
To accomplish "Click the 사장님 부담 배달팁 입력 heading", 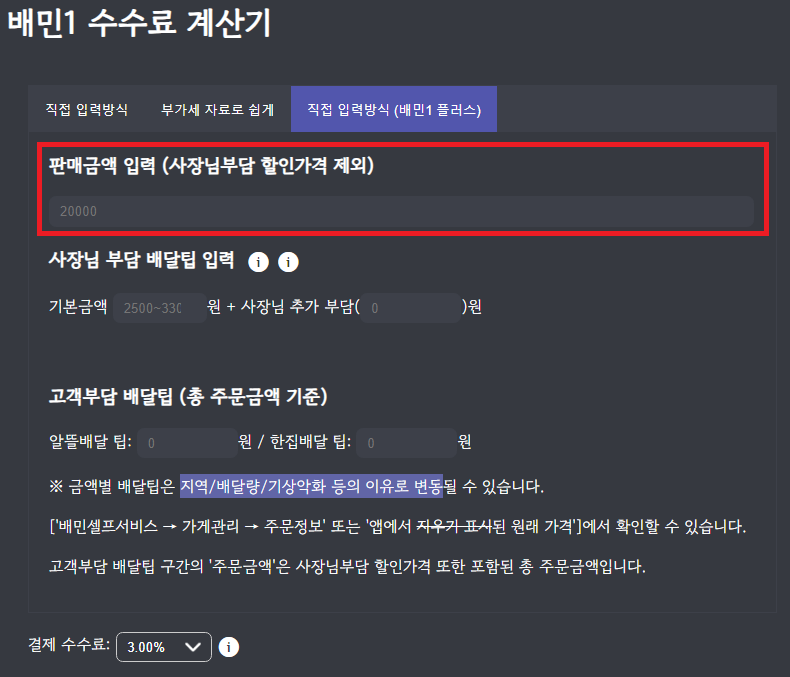I will click(142, 260).
